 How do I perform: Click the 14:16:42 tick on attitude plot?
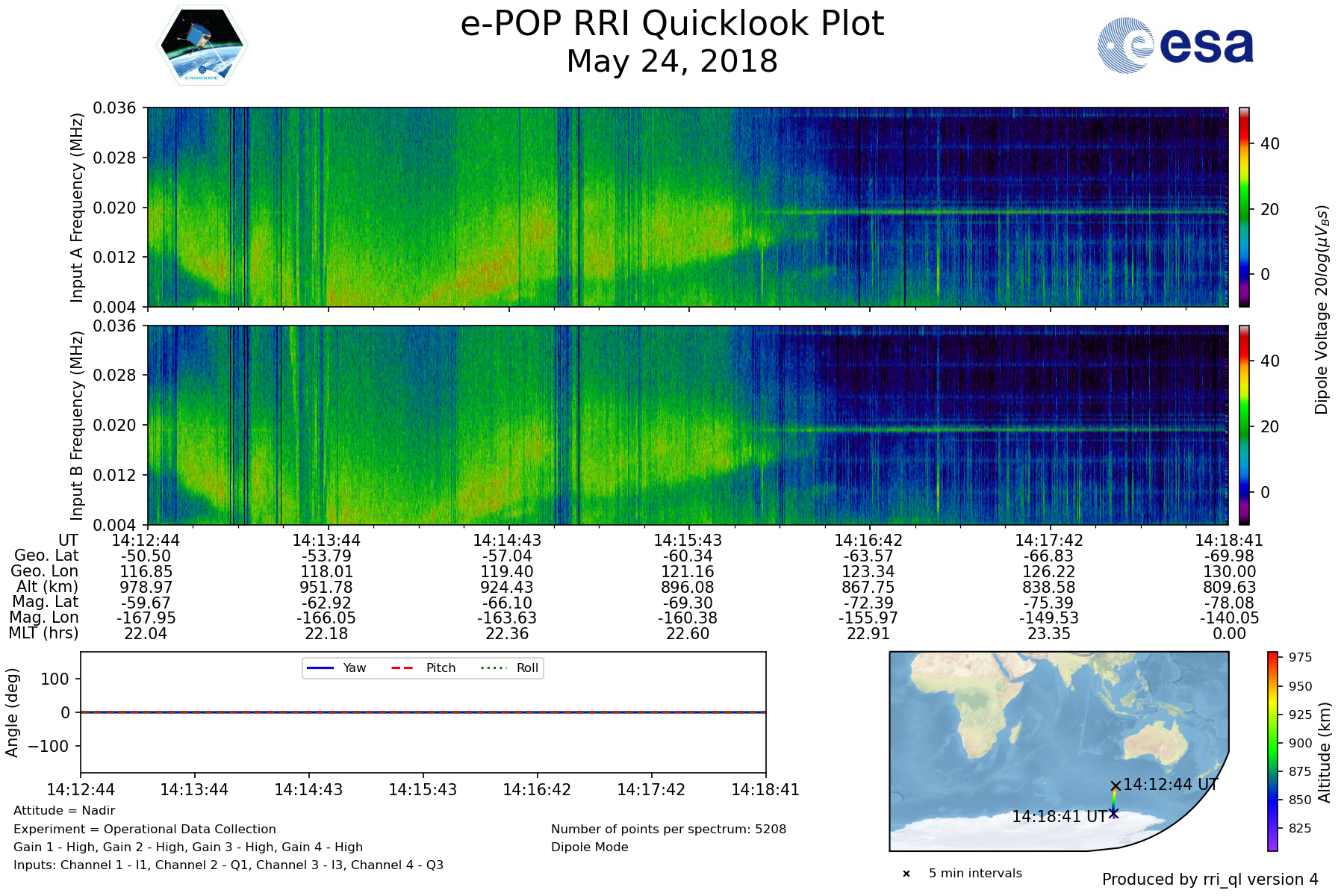[537, 790]
